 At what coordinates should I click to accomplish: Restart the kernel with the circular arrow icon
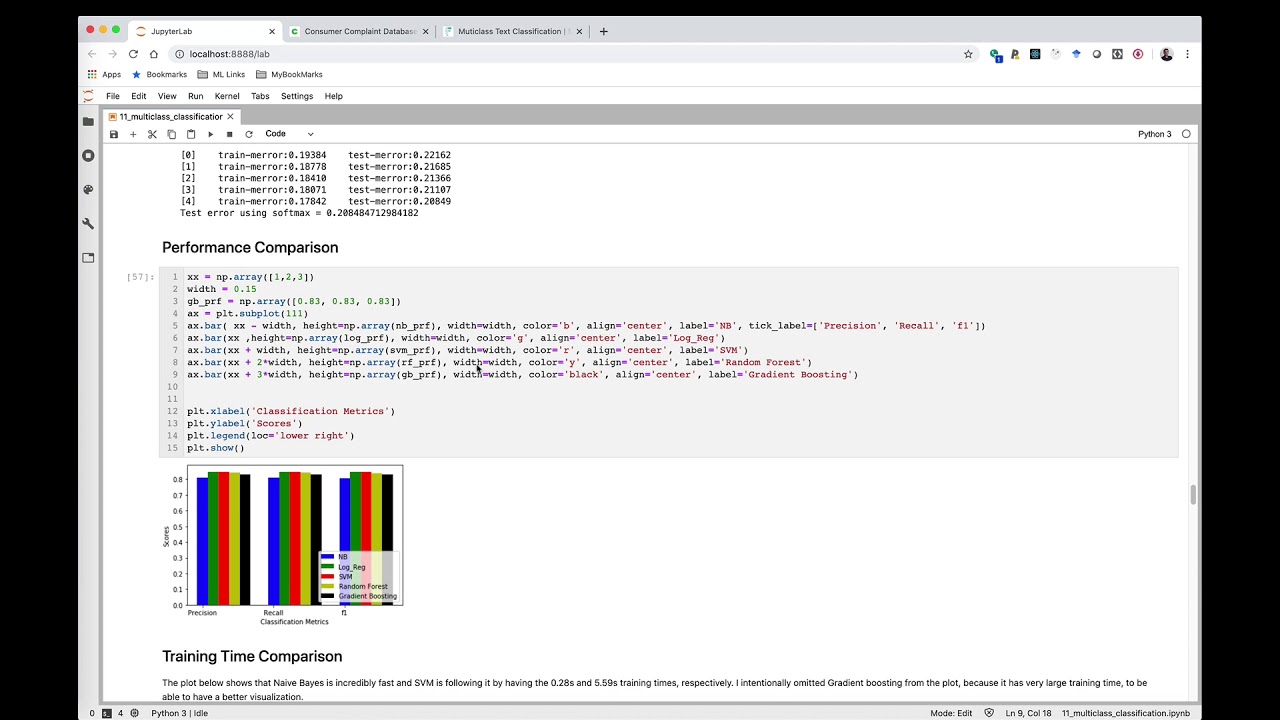pyautogui.click(x=249, y=134)
